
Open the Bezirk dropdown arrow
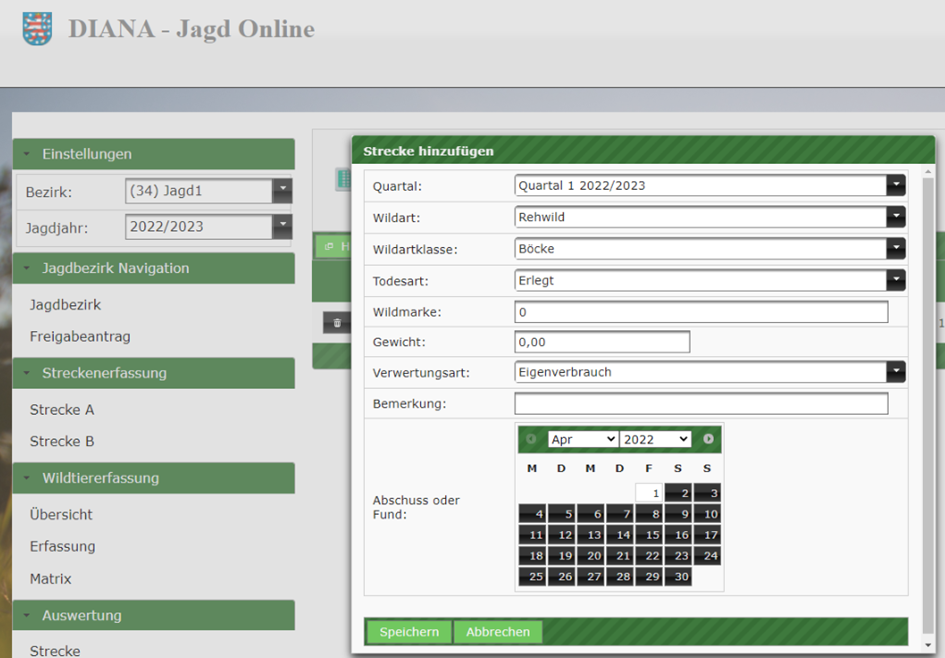click(x=282, y=191)
